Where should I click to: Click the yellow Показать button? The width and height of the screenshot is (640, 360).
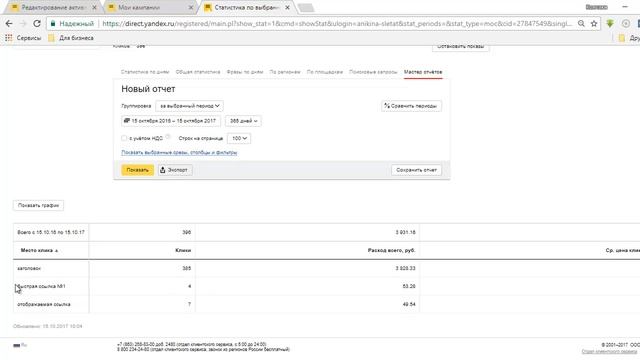138,170
